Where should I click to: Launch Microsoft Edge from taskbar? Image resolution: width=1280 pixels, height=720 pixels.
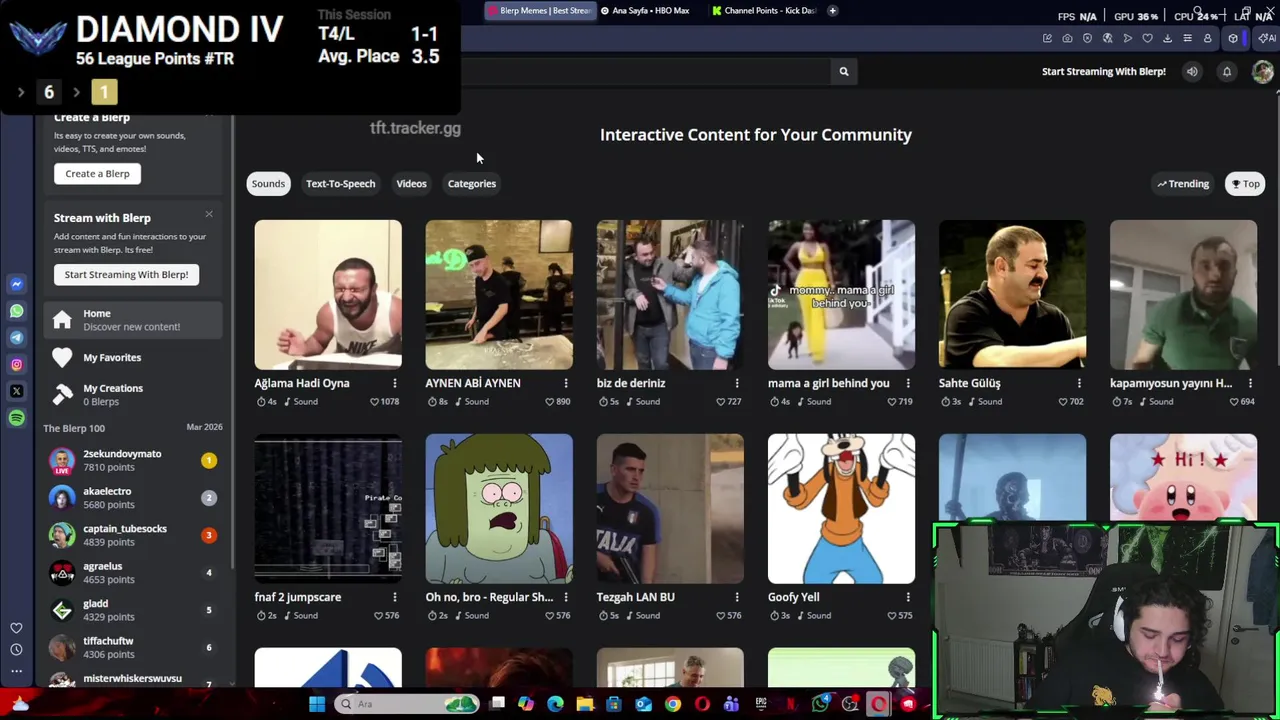pyautogui.click(x=555, y=704)
